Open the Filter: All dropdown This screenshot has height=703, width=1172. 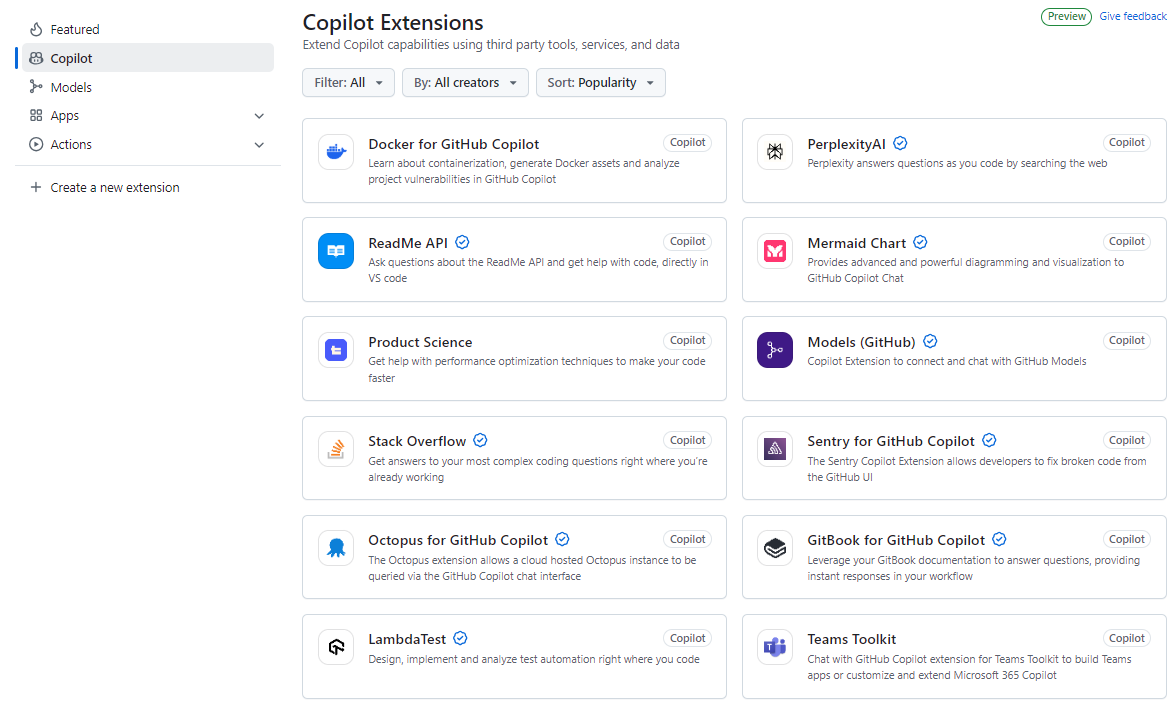[x=348, y=83]
